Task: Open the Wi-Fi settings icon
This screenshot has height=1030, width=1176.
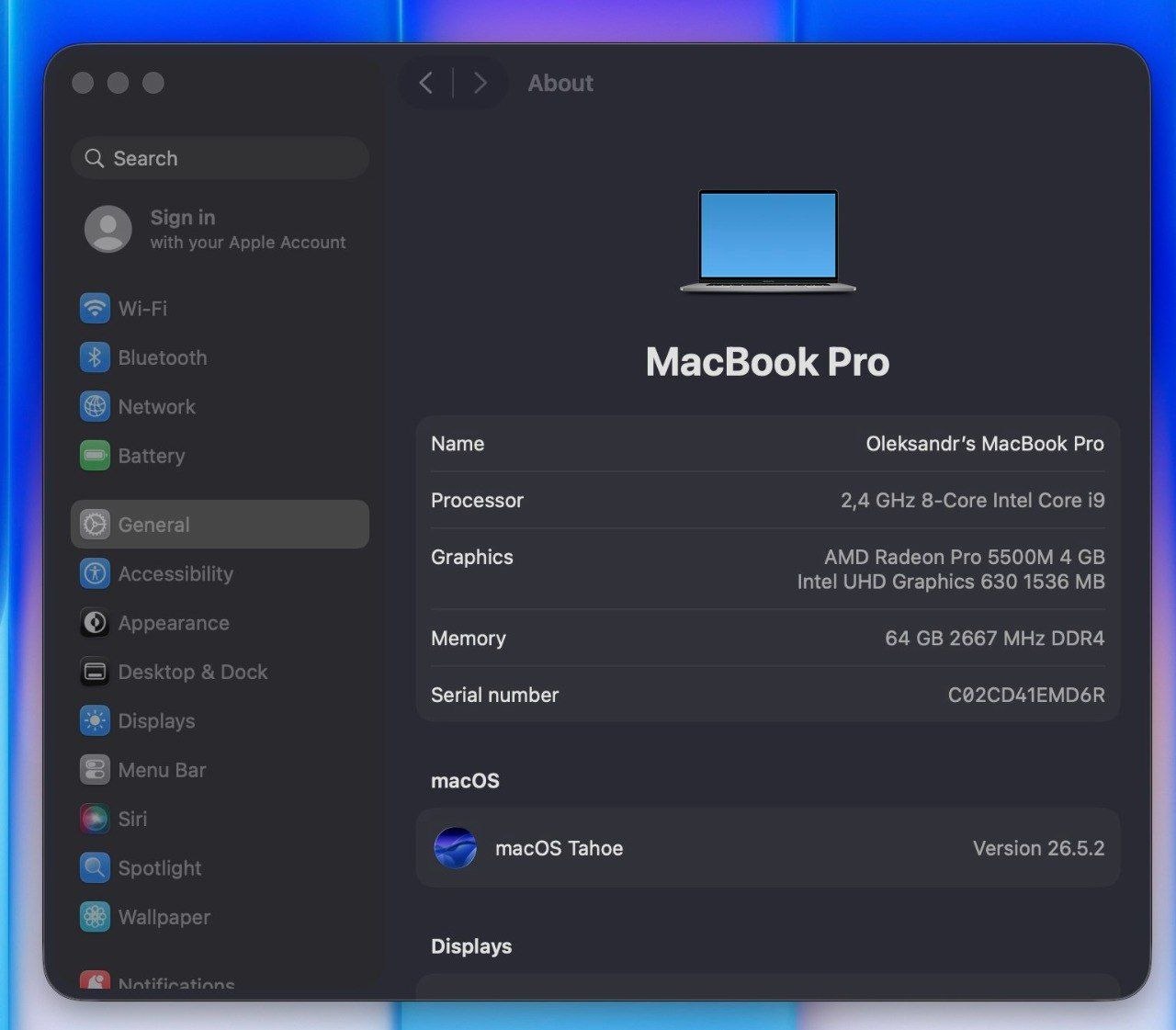Action: tap(95, 308)
